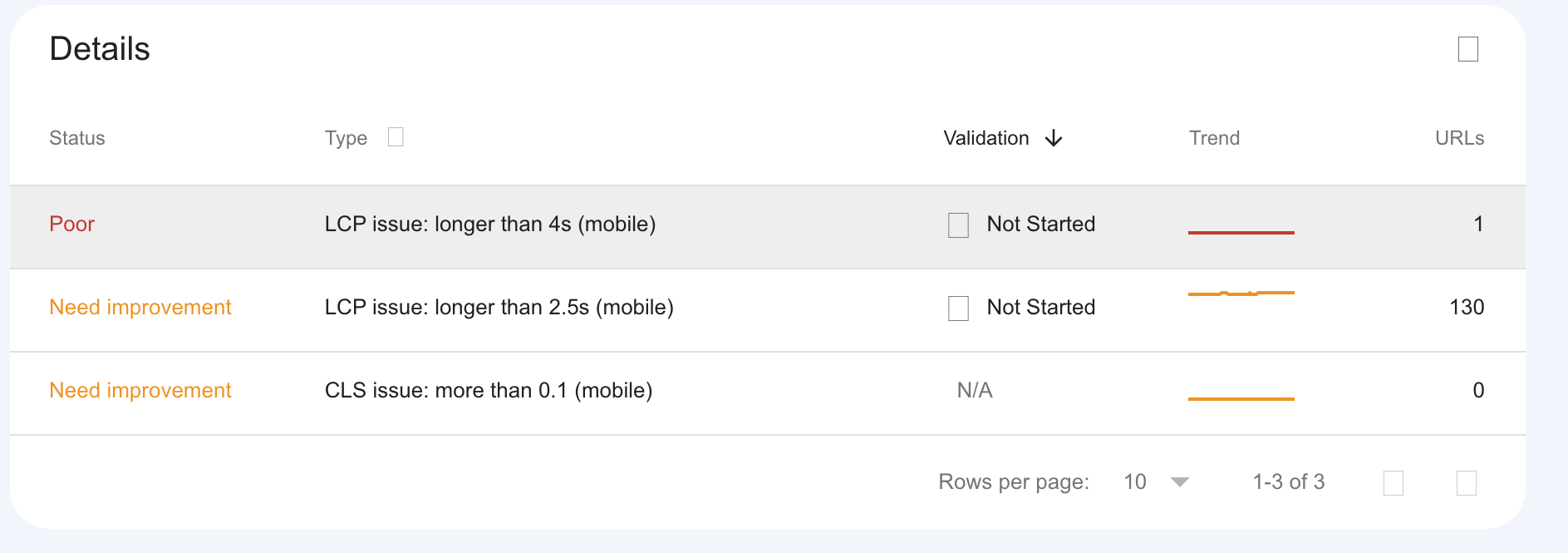Sort by the Validation column header
This screenshot has width=1568, height=553.
pyautogui.click(x=986, y=138)
